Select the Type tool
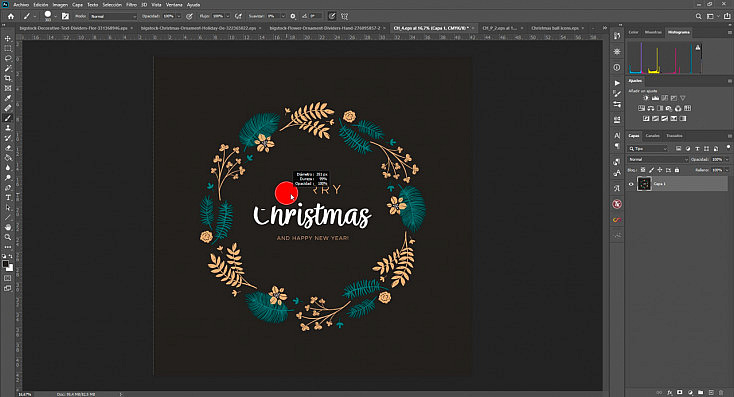Screen dimensions: 734x397 8,198
